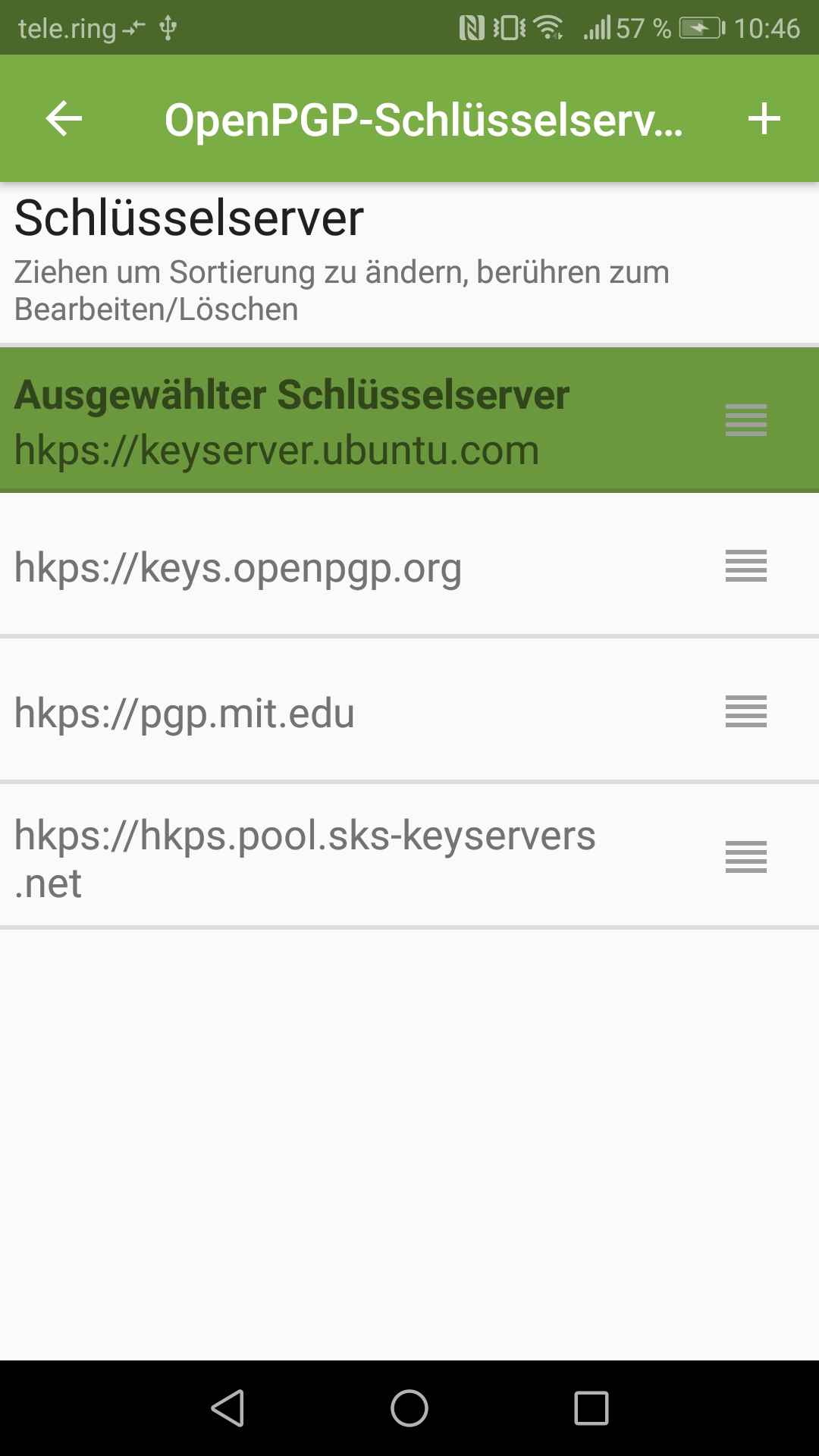This screenshot has height=1456, width=819.
Task: Edit the hkps://hkps.pool.sks-keyservers.net entry
Action: pyautogui.click(x=305, y=858)
